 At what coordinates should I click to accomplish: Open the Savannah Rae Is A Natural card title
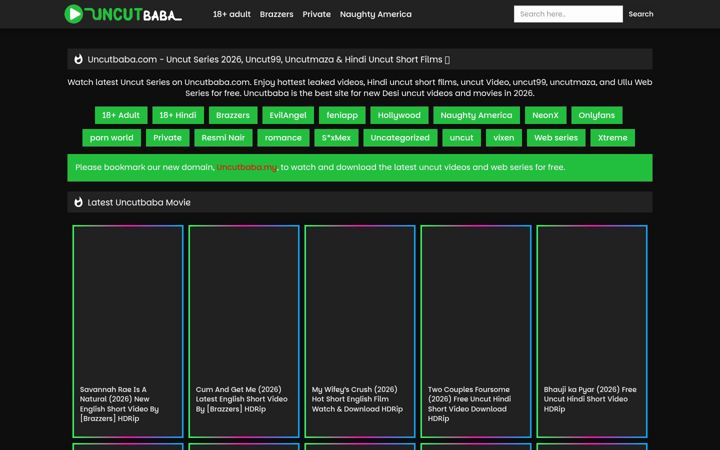[x=119, y=404]
